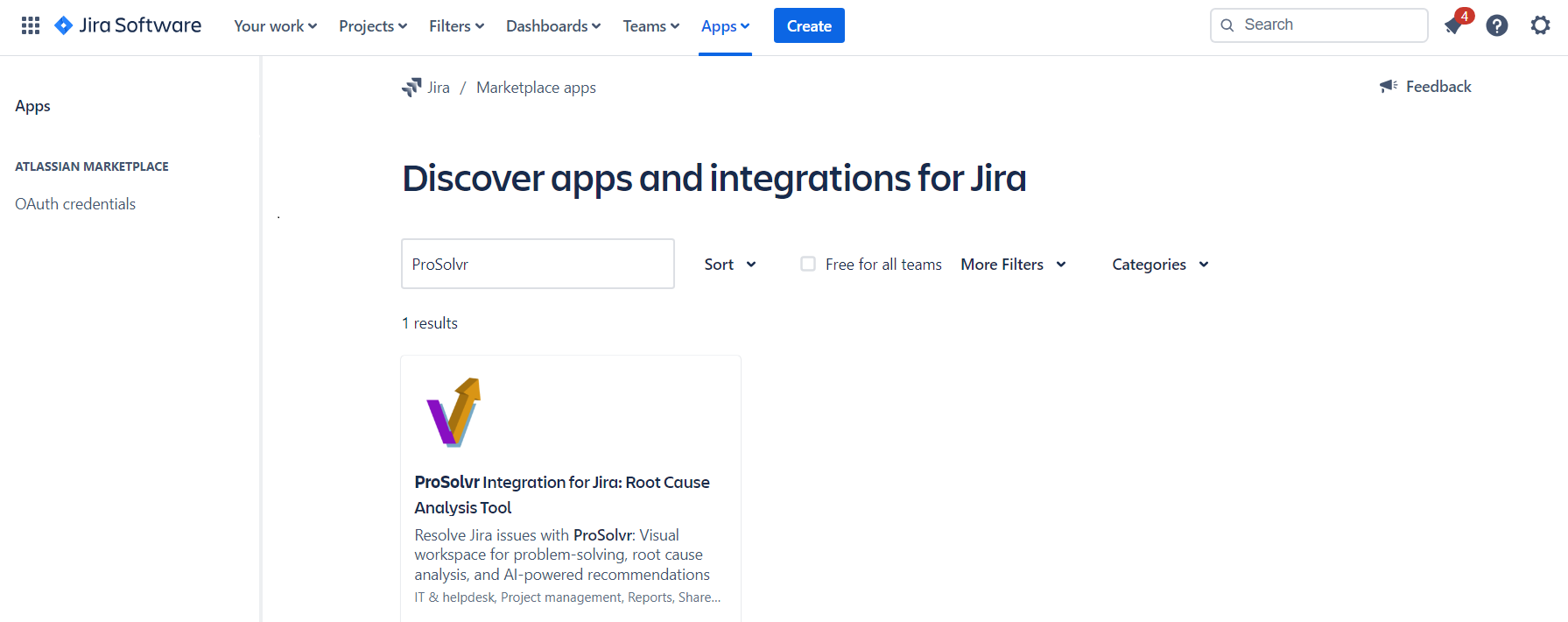The height and width of the screenshot is (622, 1568).
Task: Click the ATLASSIAN MARKETPLACE section label
Action: 92,166
